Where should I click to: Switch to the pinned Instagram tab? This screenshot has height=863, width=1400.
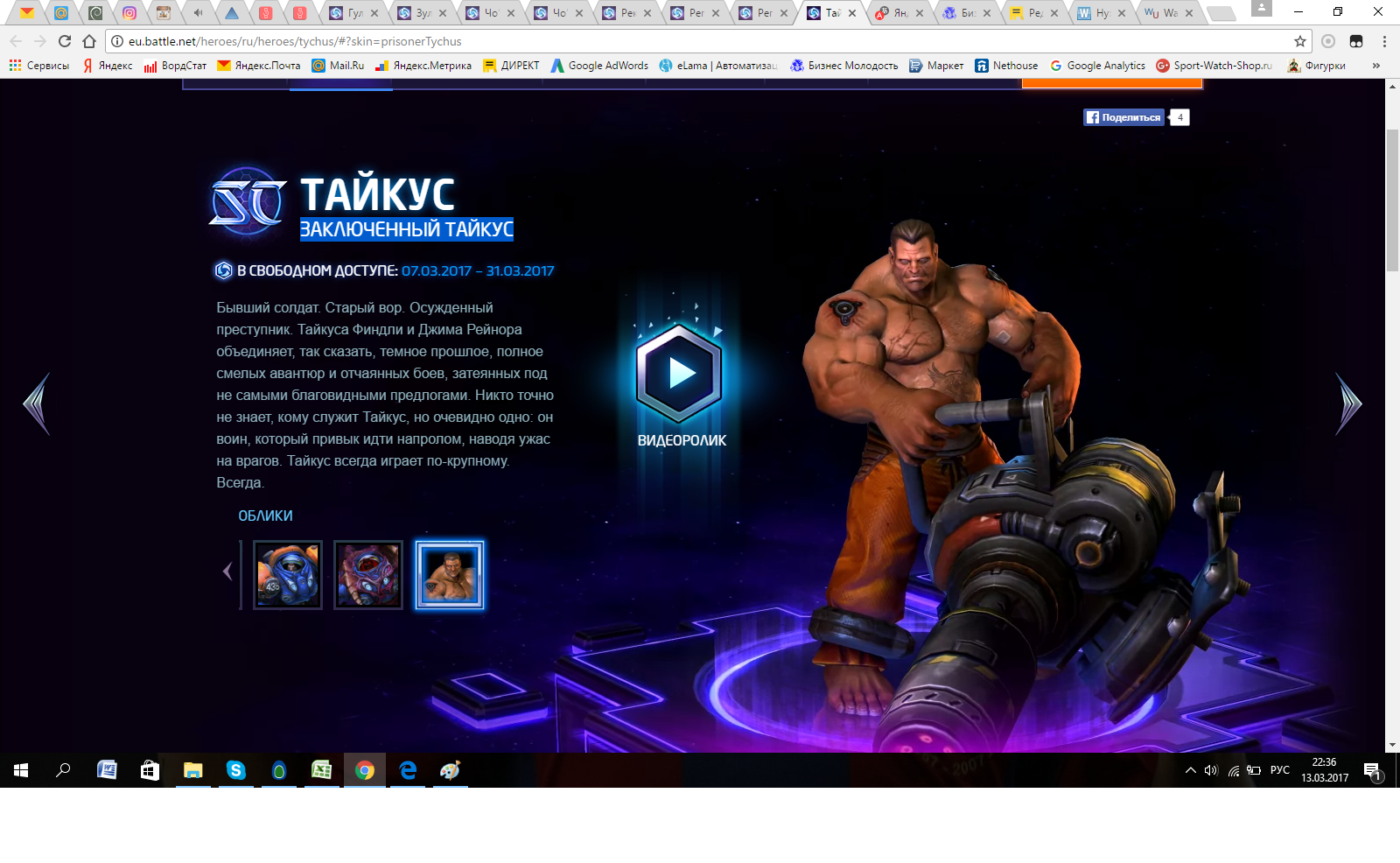pyautogui.click(x=129, y=13)
